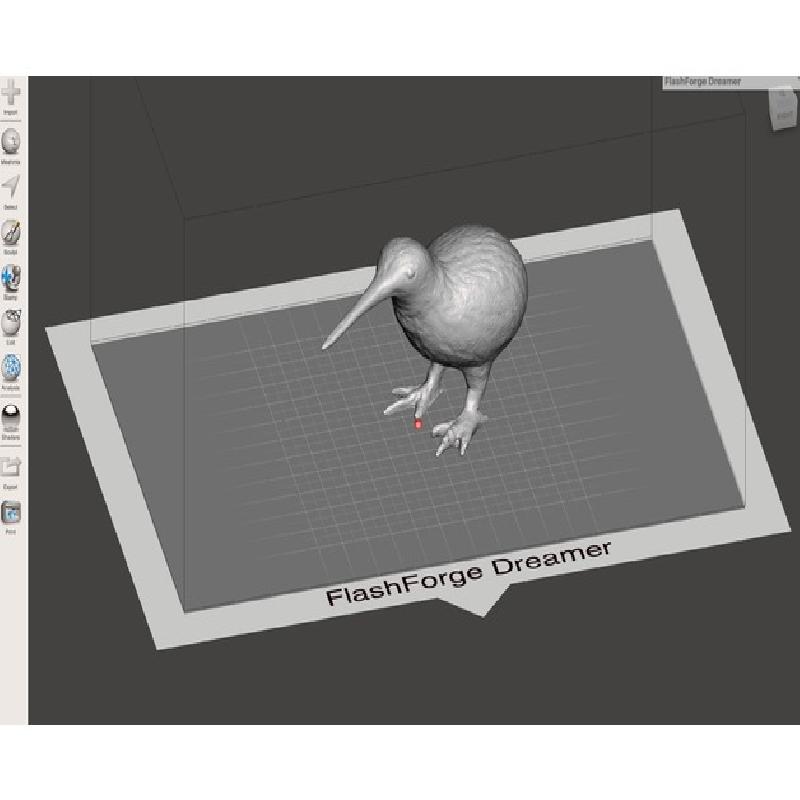Open the Edit tools menu
Image resolution: width=800 pixels, height=800 pixels.
tap(11, 327)
